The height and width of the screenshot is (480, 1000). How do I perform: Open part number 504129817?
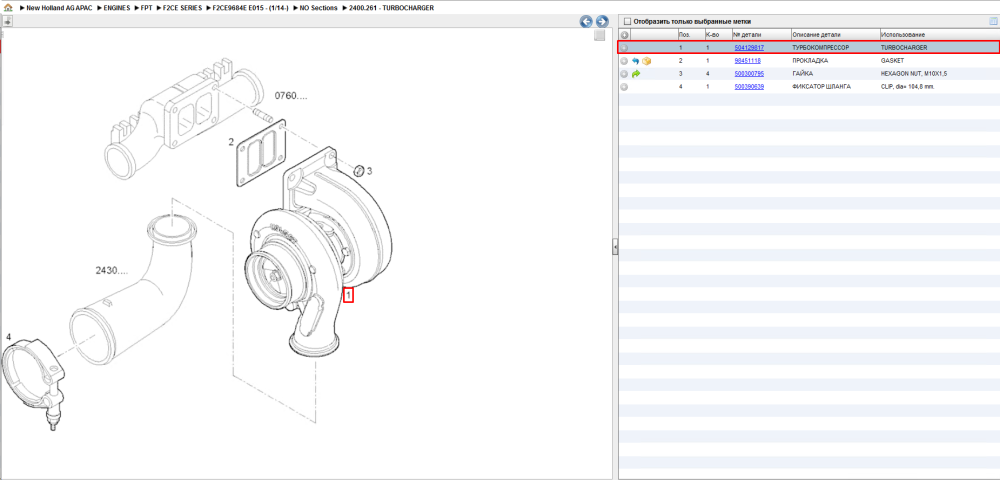click(x=749, y=48)
